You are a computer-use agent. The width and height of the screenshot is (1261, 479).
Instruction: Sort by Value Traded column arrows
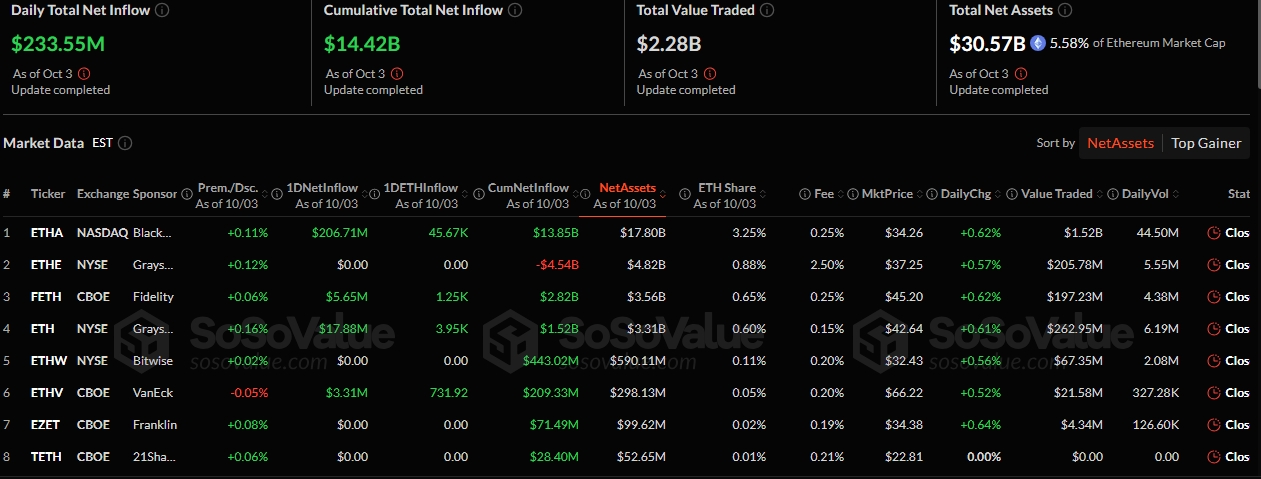tap(1100, 194)
